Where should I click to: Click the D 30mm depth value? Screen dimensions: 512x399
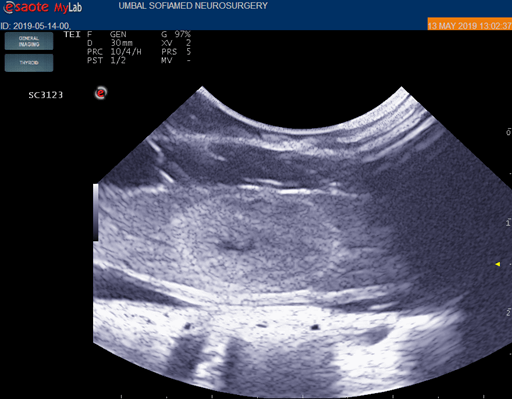click(x=110, y=43)
